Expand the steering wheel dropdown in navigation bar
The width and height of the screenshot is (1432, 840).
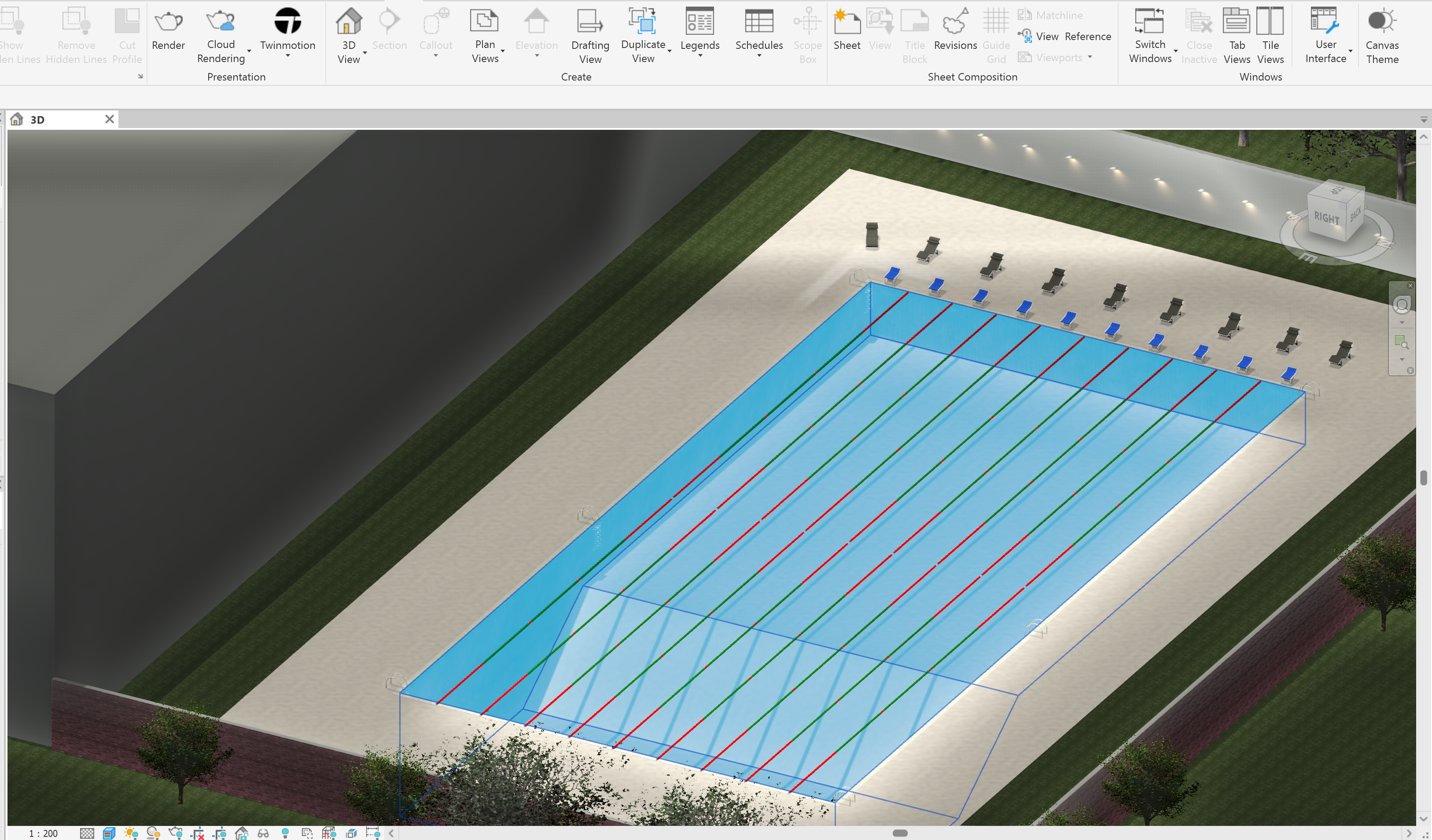coord(1402,323)
